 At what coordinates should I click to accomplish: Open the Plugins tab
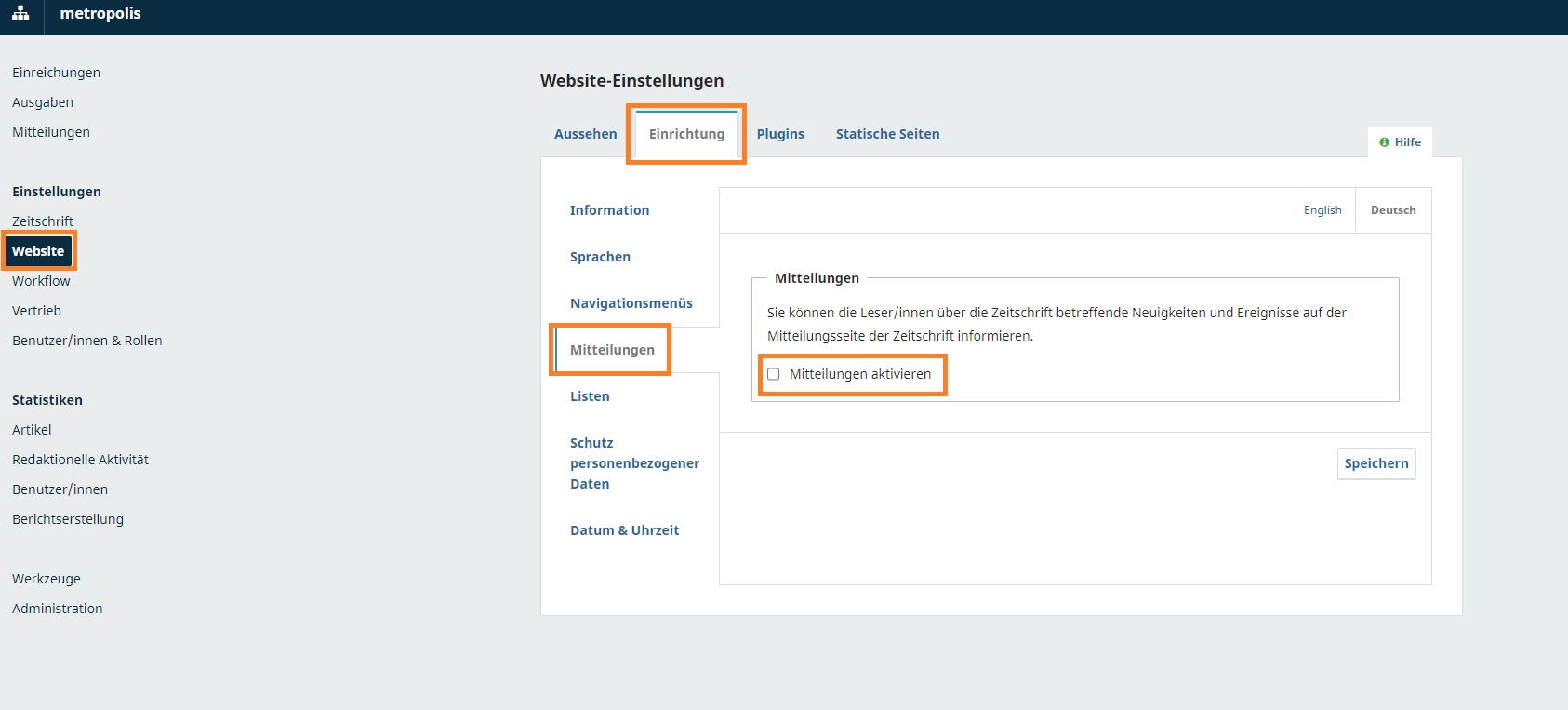779,134
